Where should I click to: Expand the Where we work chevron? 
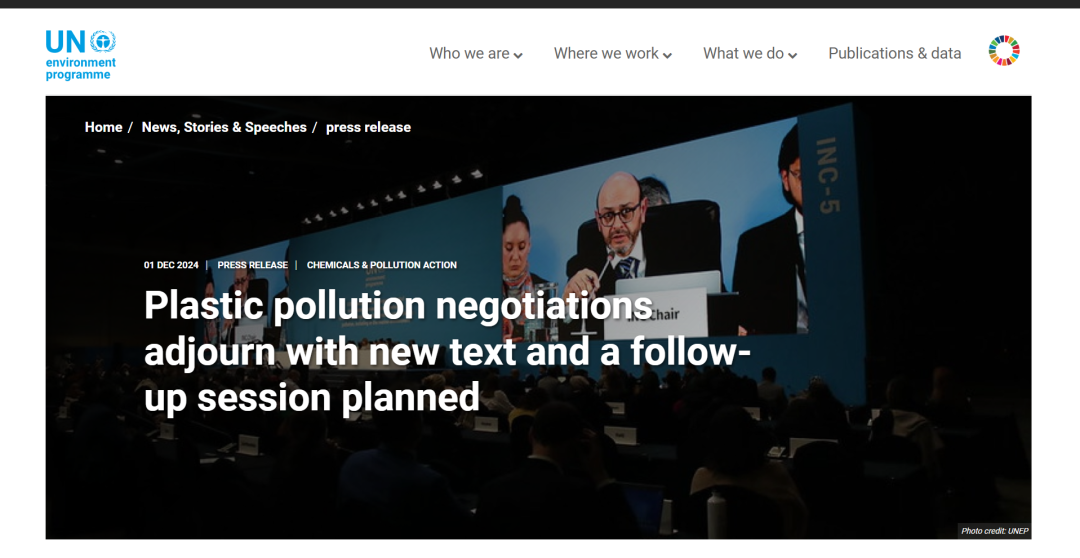tap(667, 55)
